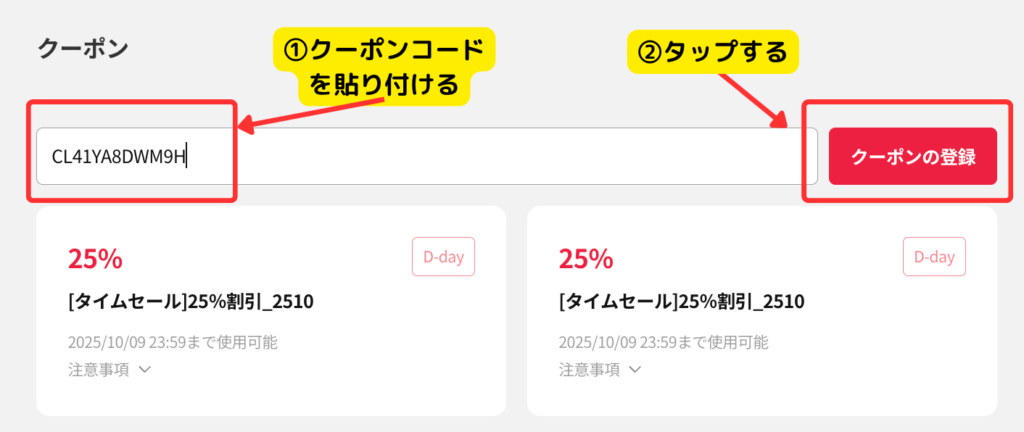Click the yellow ①クーポンコードを貼り付ける label
The height and width of the screenshot is (432, 1024).
tap(383, 66)
